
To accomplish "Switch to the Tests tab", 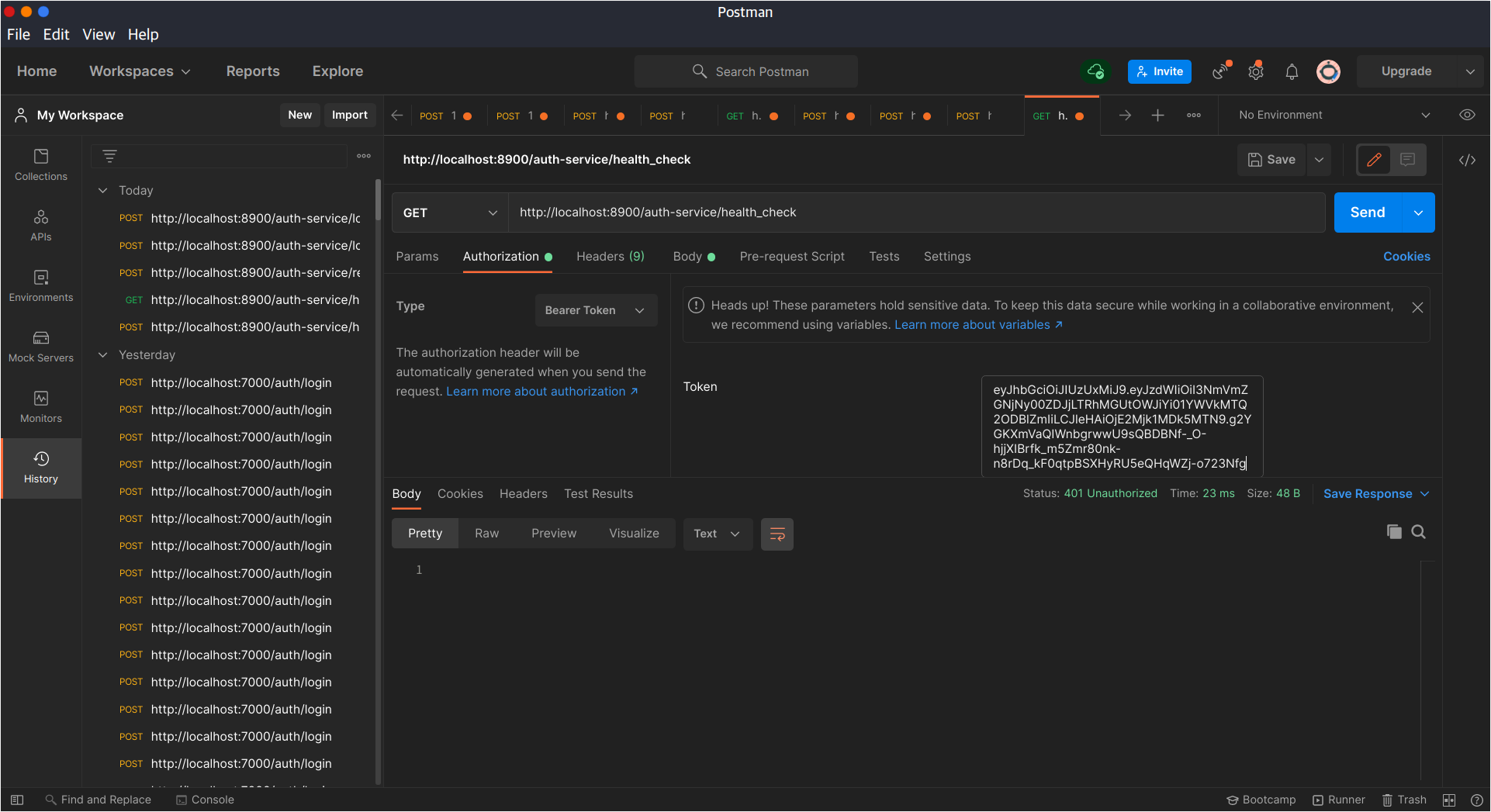I will click(884, 257).
